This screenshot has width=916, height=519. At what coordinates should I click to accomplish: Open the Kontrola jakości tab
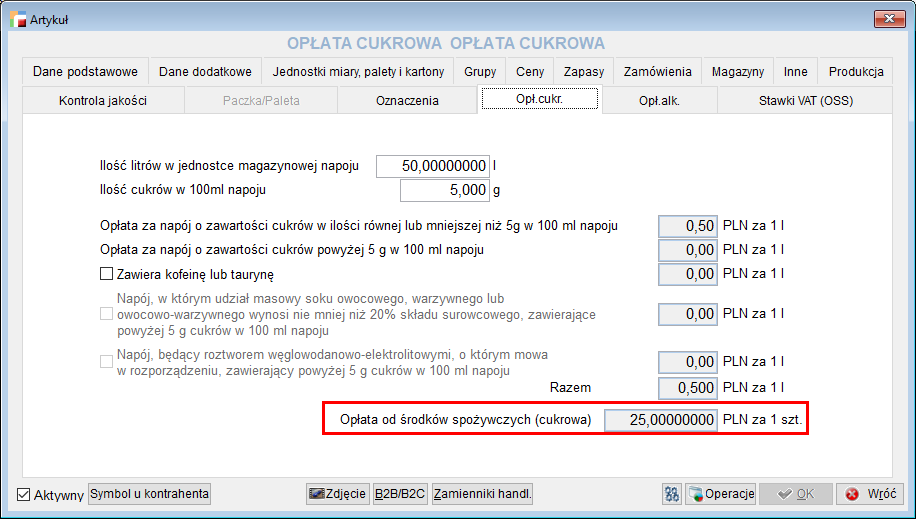pyautogui.click(x=103, y=100)
